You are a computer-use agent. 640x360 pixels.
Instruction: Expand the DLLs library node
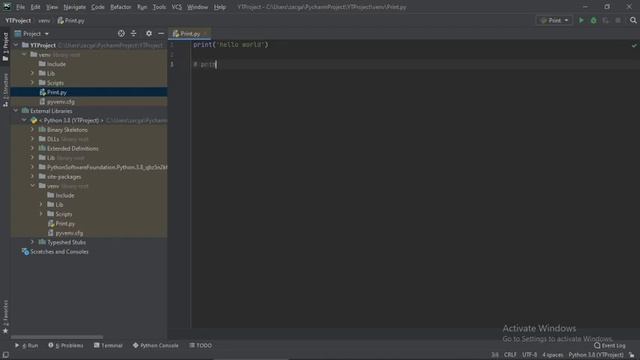pos(32,139)
